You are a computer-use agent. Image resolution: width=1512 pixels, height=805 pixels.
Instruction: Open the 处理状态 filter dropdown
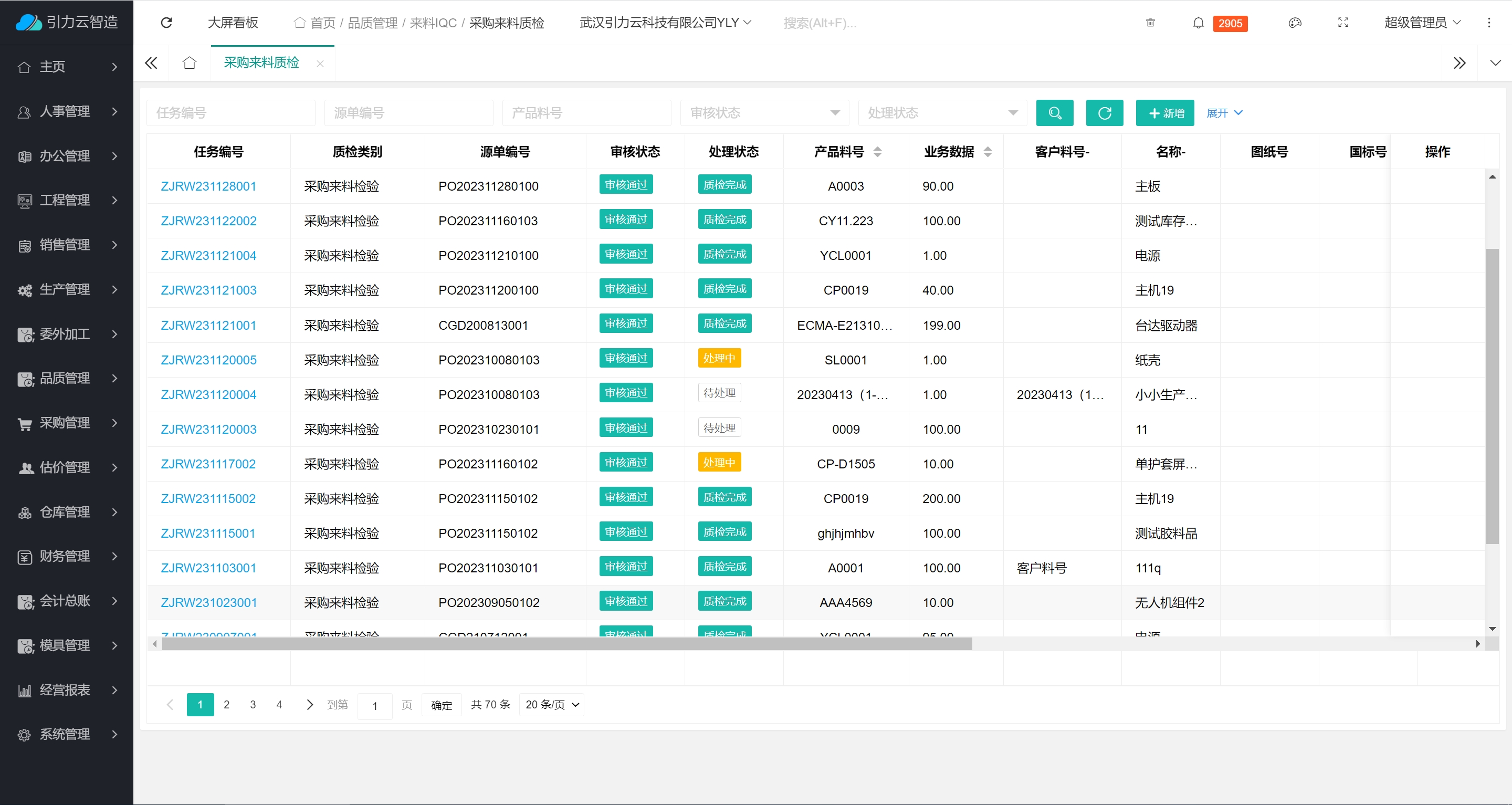pos(941,113)
